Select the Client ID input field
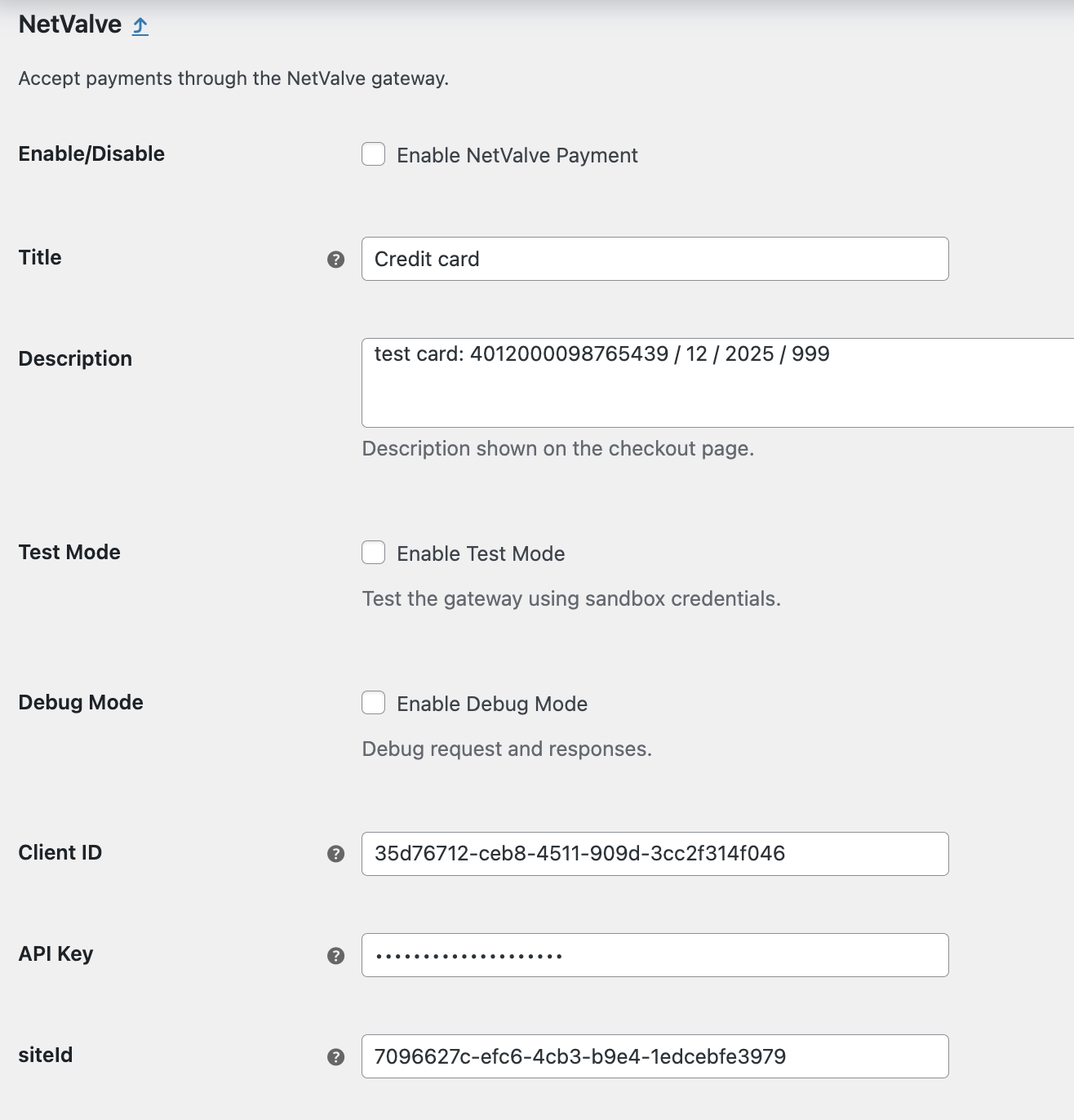The width and height of the screenshot is (1074, 1120). [655, 854]
